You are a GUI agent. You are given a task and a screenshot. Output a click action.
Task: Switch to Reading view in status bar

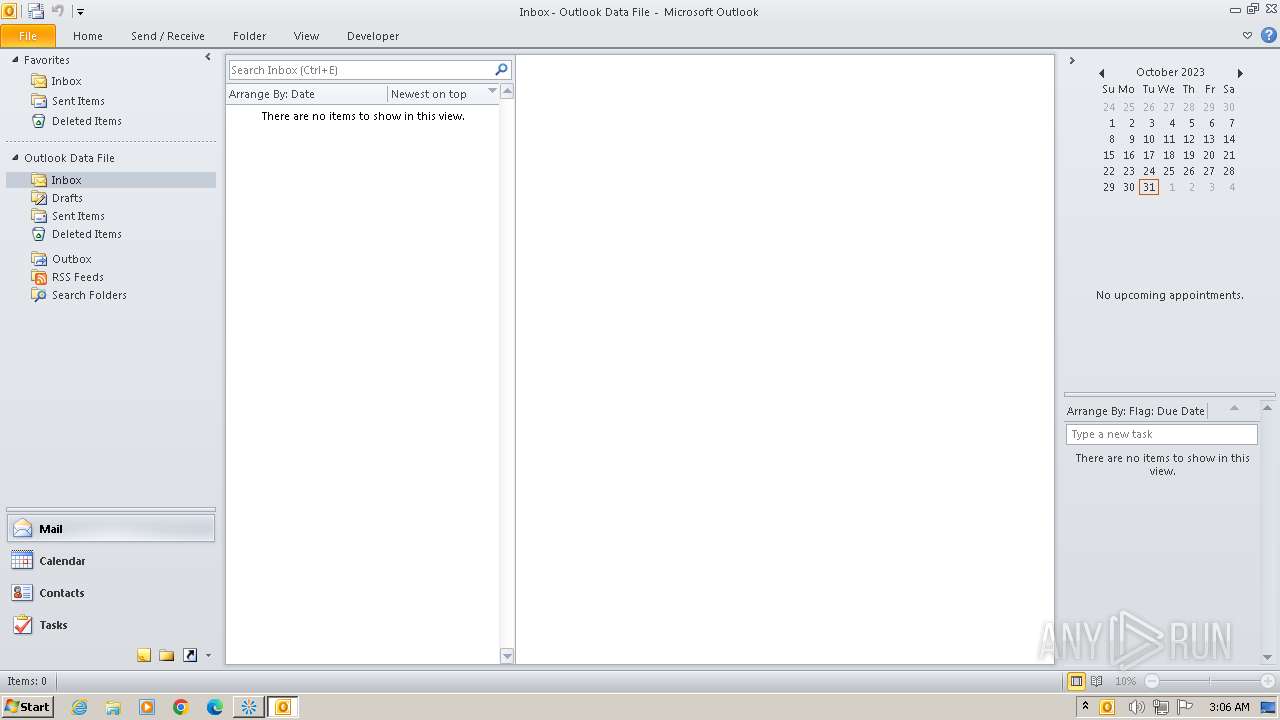pos(1097,681)
